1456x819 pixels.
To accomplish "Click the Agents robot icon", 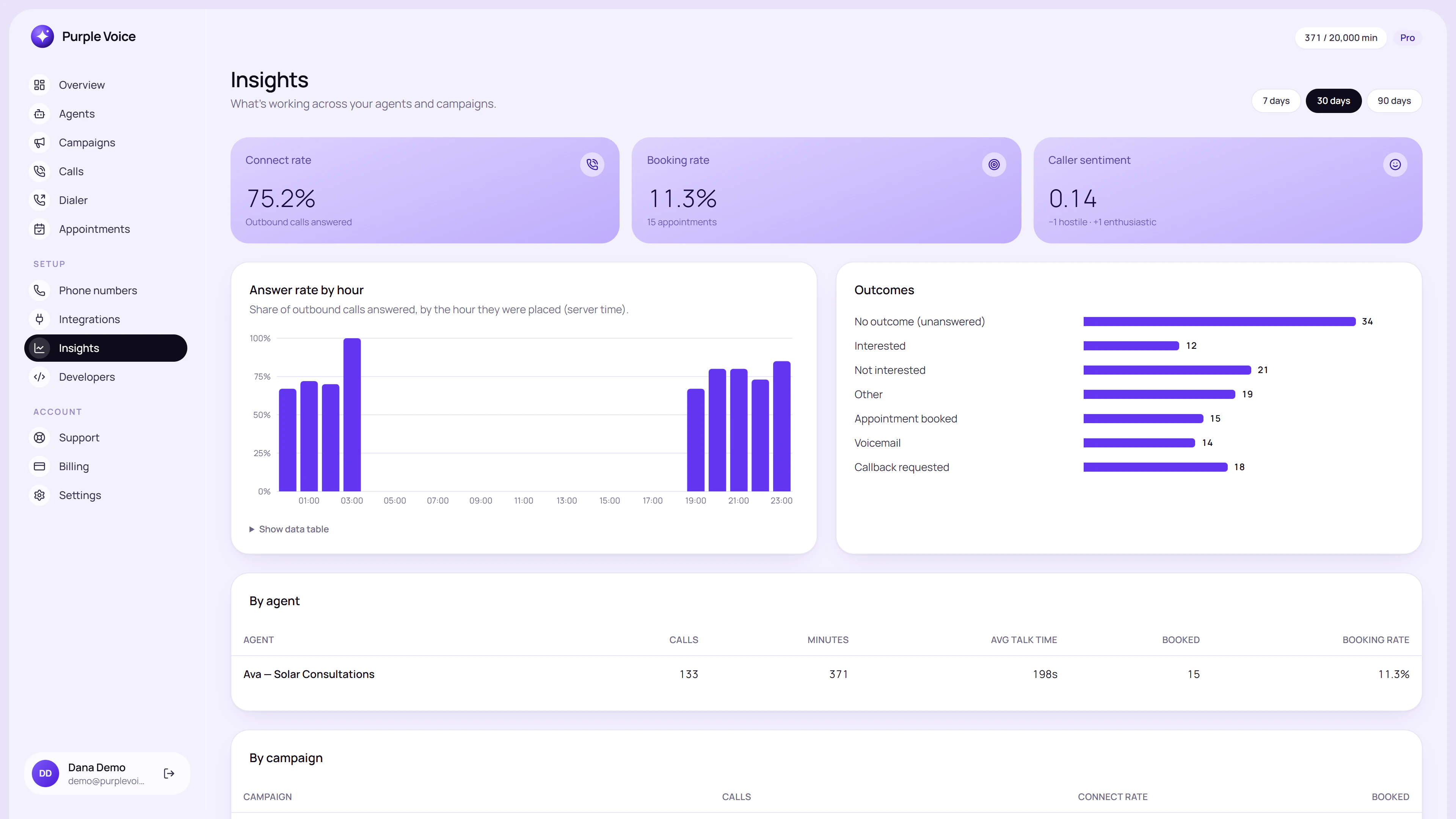I will pos(39,114).
